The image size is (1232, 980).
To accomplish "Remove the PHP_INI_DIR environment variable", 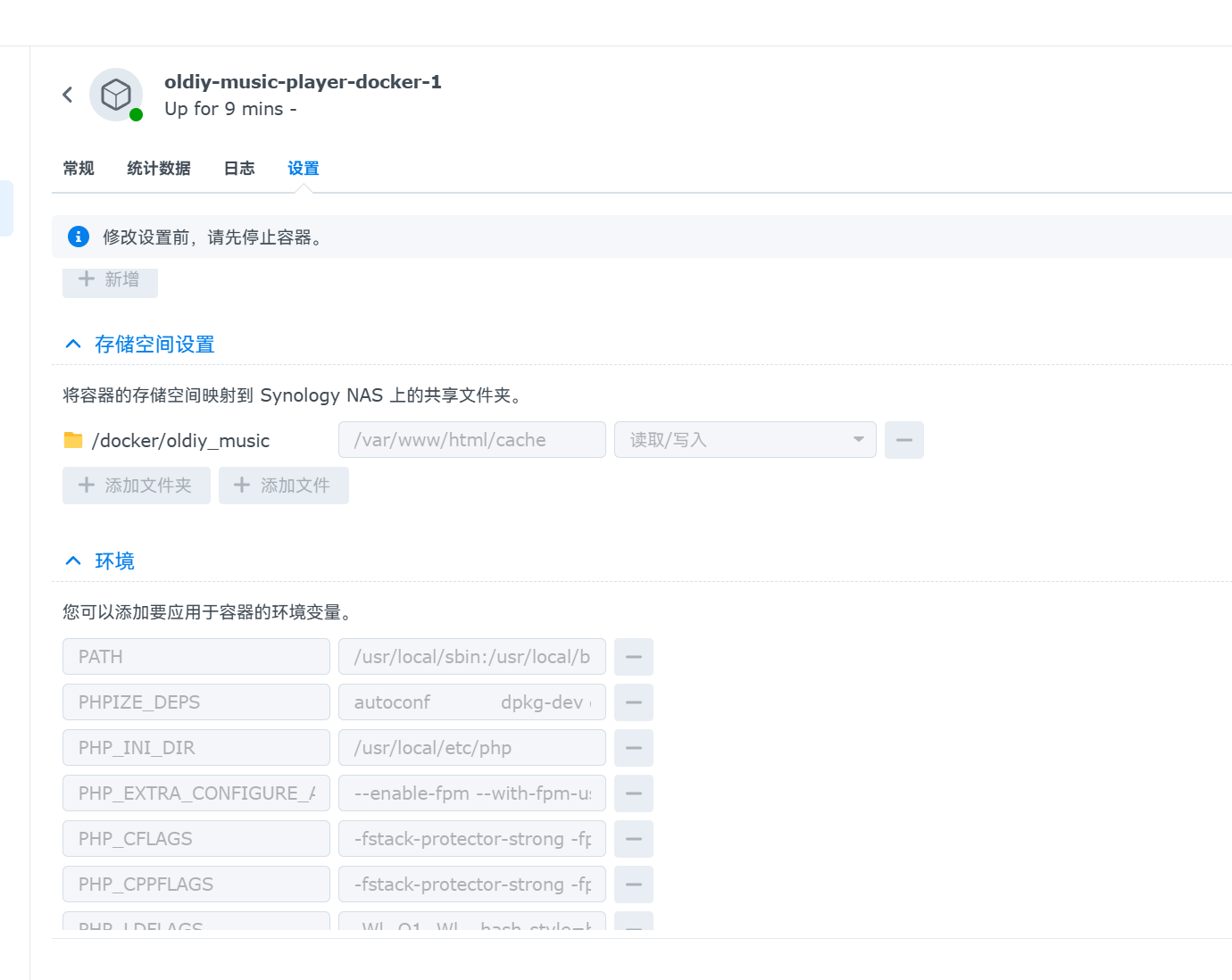I will pos(634,748).
